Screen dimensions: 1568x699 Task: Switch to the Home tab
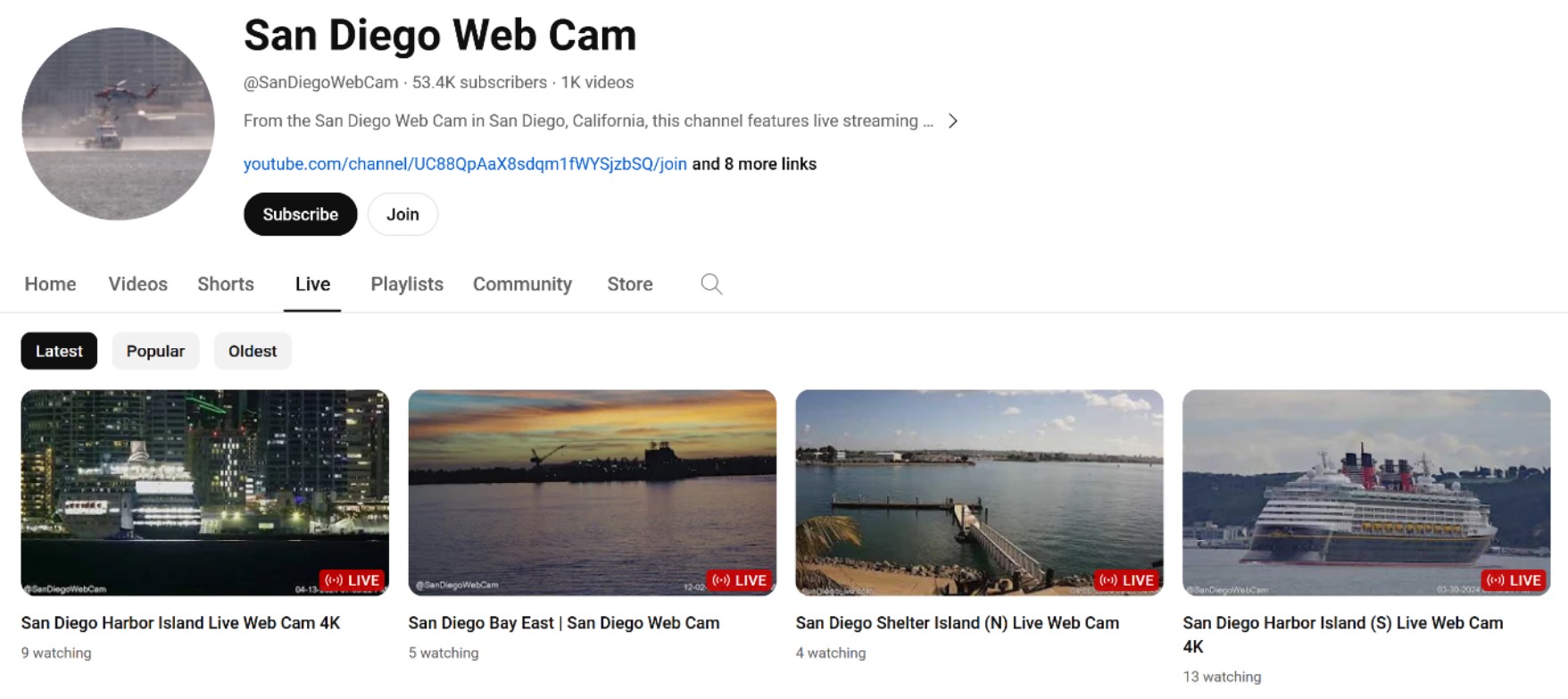(x=50, y=284)
